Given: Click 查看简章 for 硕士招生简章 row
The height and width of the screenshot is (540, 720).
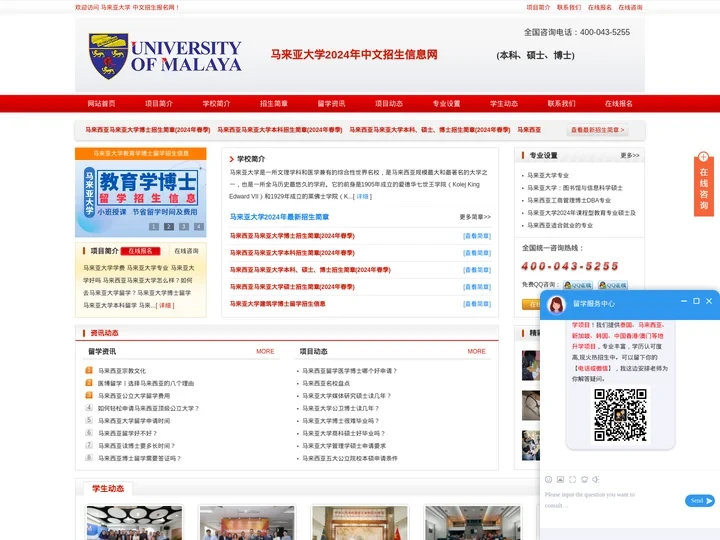Looking at the screenshot, I should pyautogui.click(x=477, y=287).
